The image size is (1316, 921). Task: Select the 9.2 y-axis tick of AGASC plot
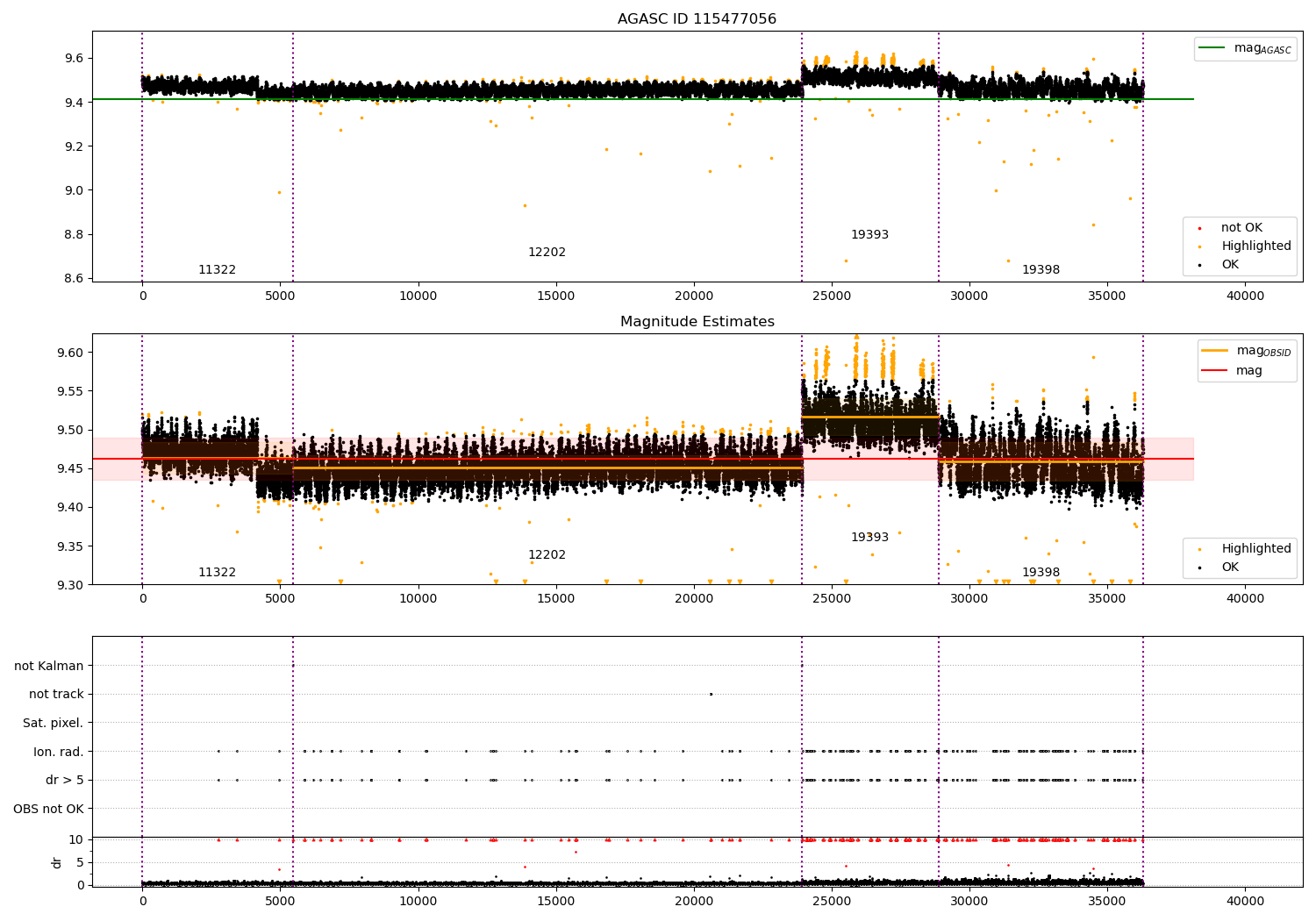74,146
